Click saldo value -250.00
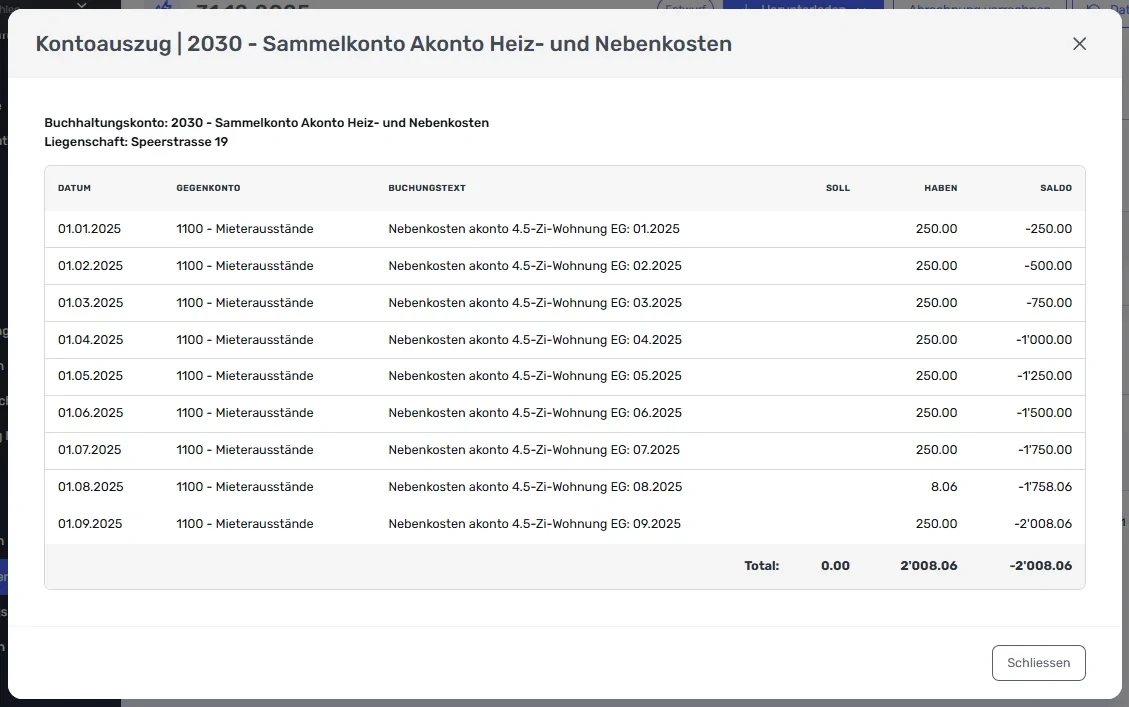1129x707 pixels. point(1048,229)
